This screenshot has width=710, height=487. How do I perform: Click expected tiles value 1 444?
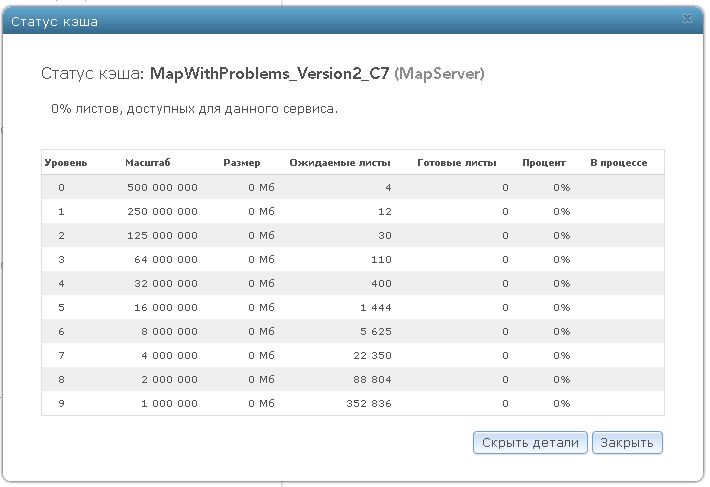(x=376, y=307)
